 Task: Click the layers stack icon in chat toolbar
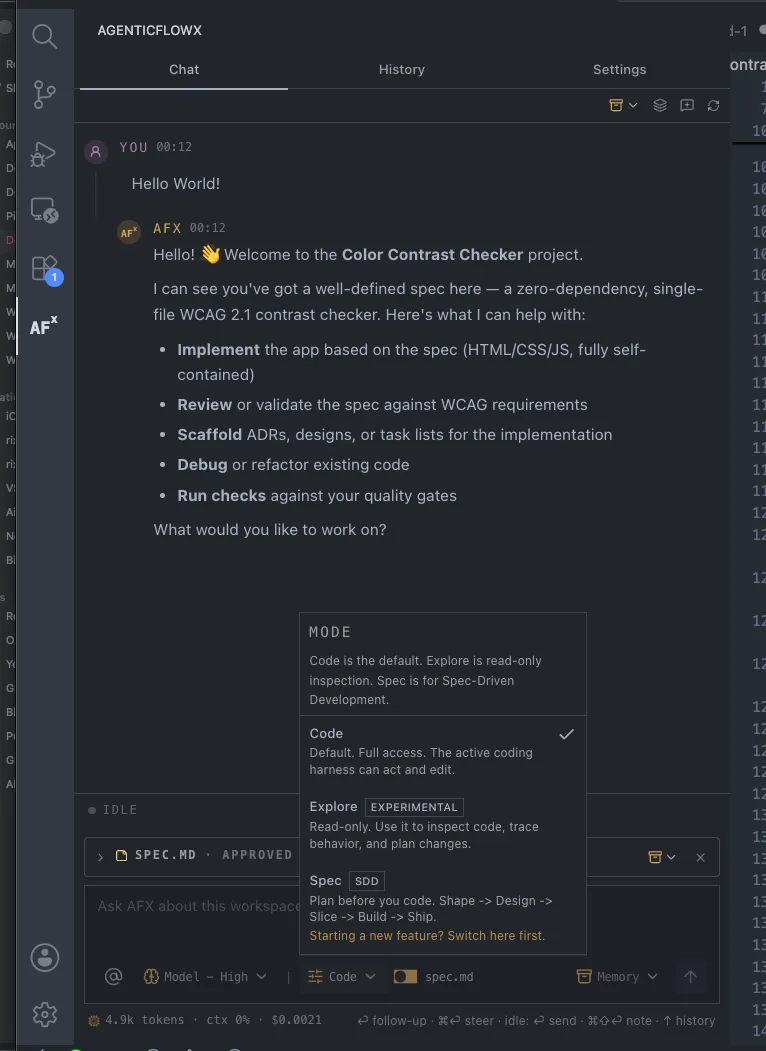[660, 105]
